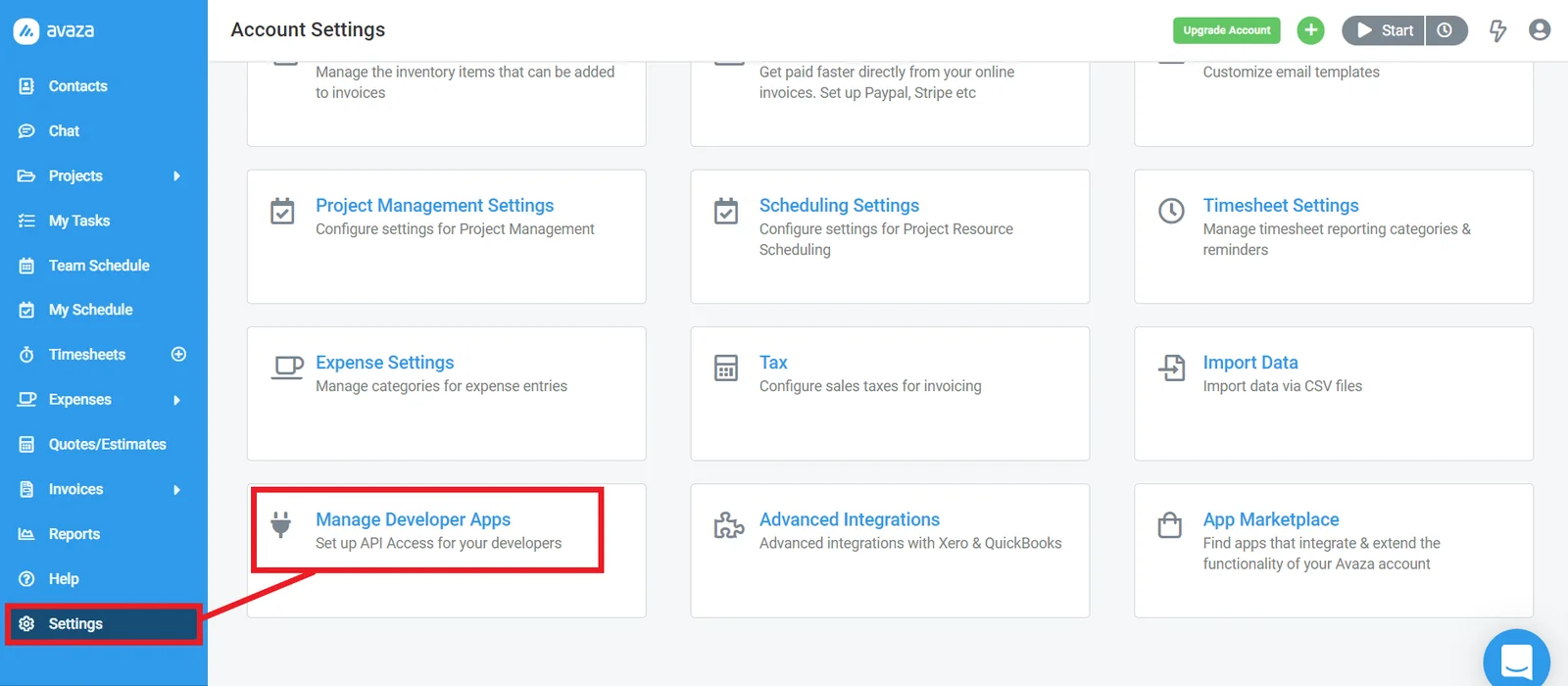Click 'Import data via CSV files' text
Screen dimensions: 1568x686
pos(1283,386)
